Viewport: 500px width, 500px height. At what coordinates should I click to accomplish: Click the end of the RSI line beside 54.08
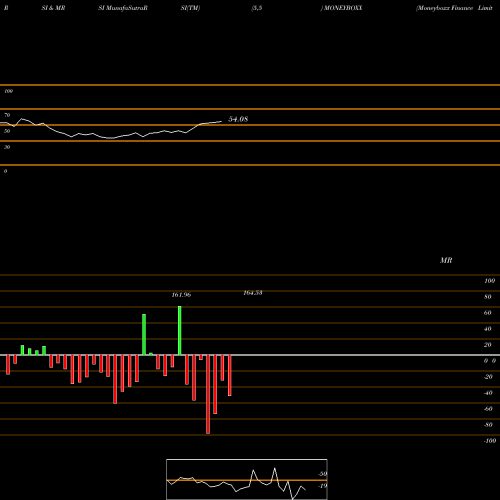(x=221, y=122)
